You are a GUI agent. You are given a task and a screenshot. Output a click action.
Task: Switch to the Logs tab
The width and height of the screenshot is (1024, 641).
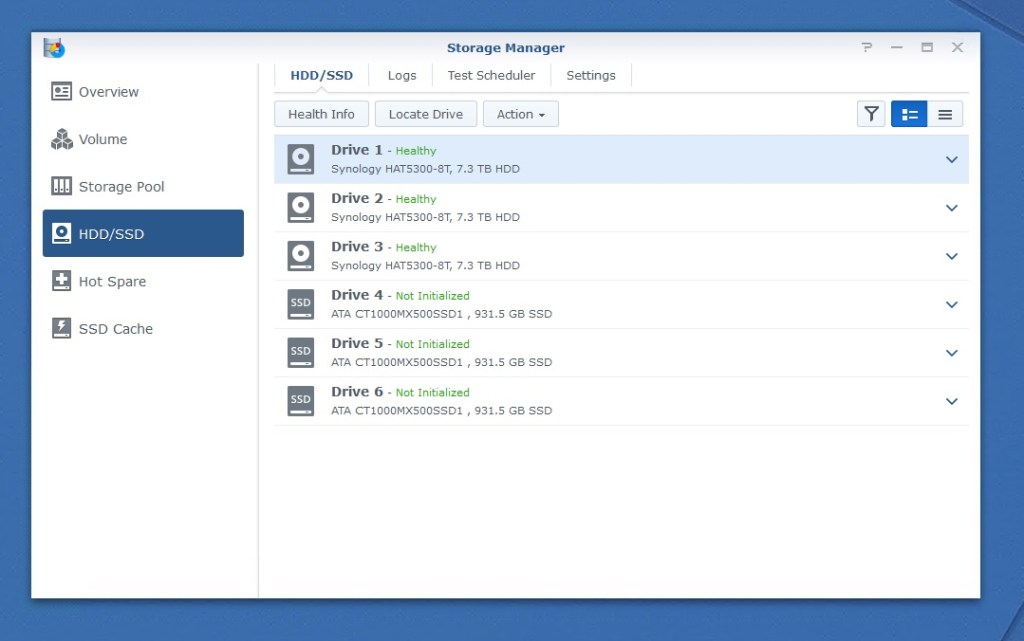pyautogui.click(x=401, y=75)
